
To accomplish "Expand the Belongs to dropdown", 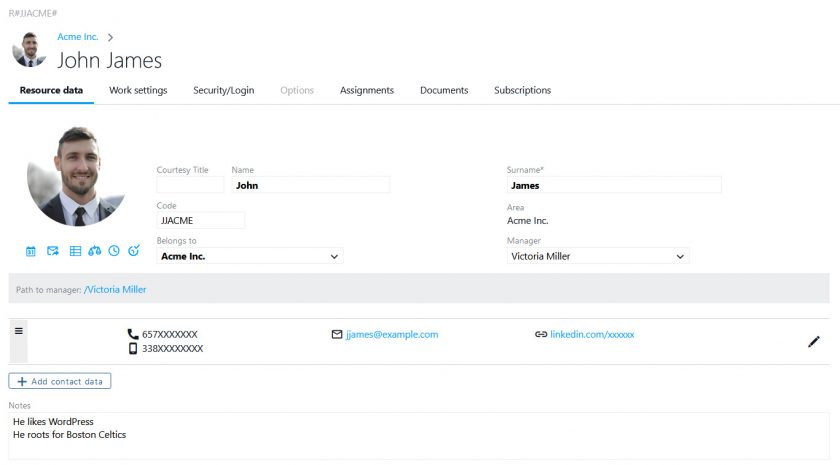I will tap(334, 257).
